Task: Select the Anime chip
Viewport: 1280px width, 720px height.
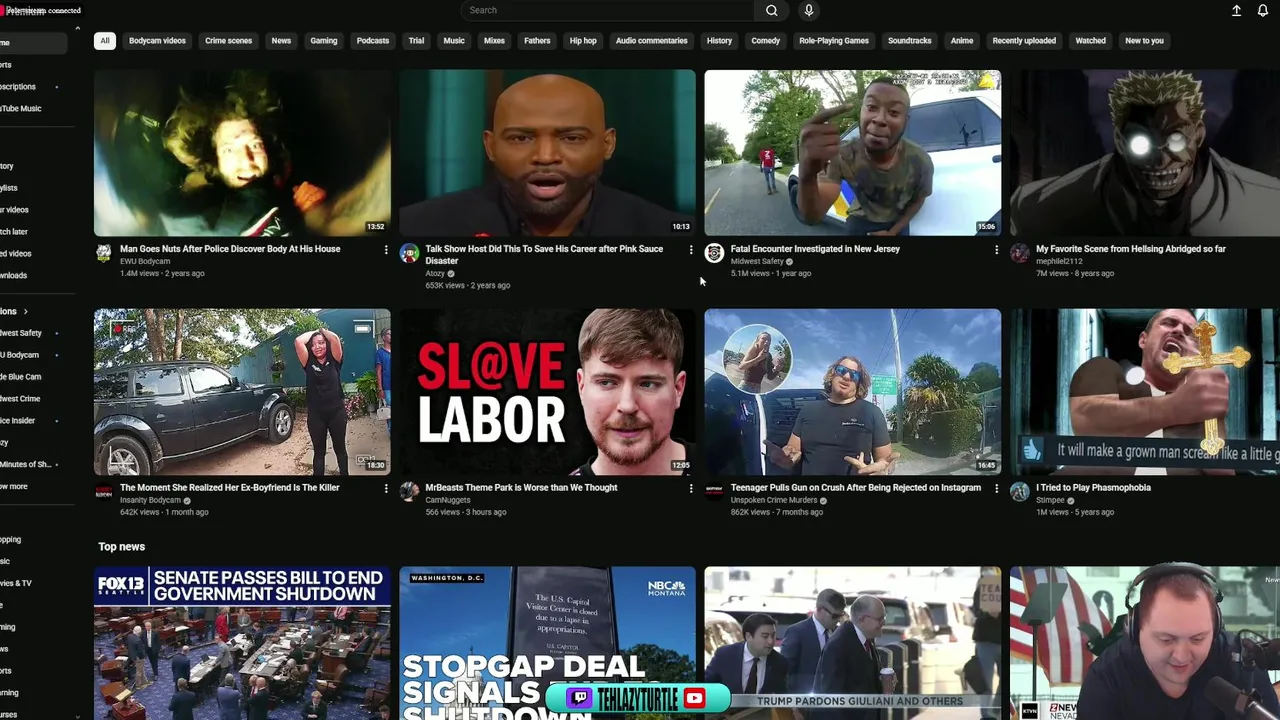Action: coord(962,41)
